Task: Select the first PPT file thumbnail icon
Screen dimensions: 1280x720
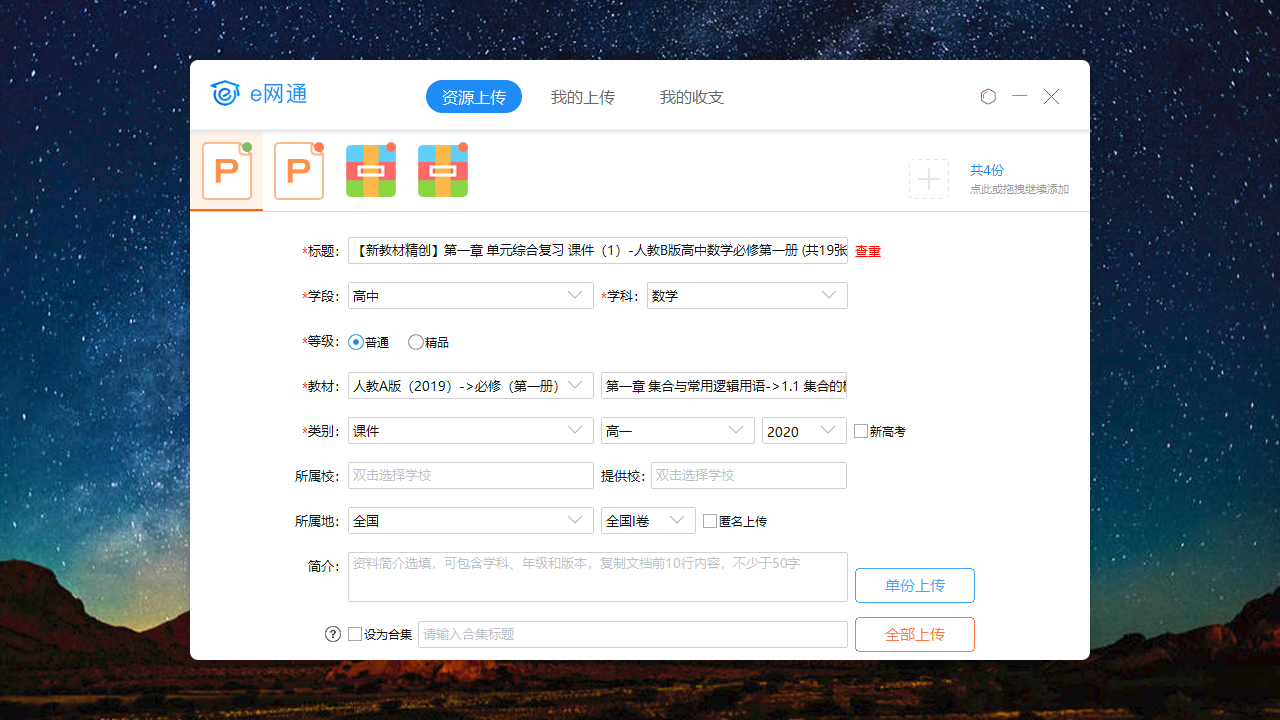Action: point(226,170)
